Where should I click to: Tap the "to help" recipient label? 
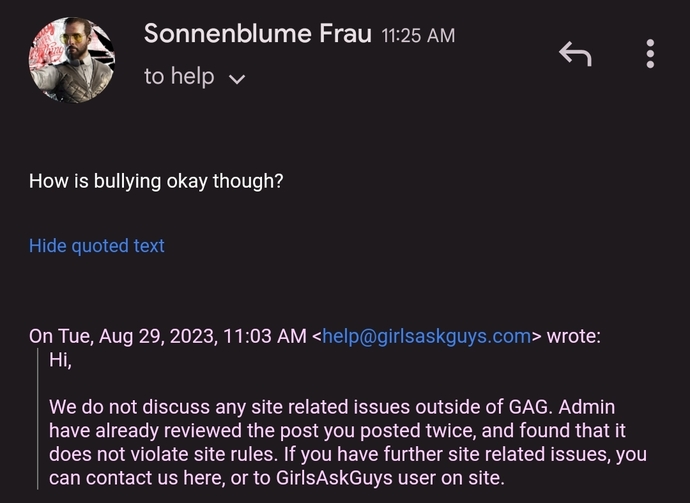179,76
